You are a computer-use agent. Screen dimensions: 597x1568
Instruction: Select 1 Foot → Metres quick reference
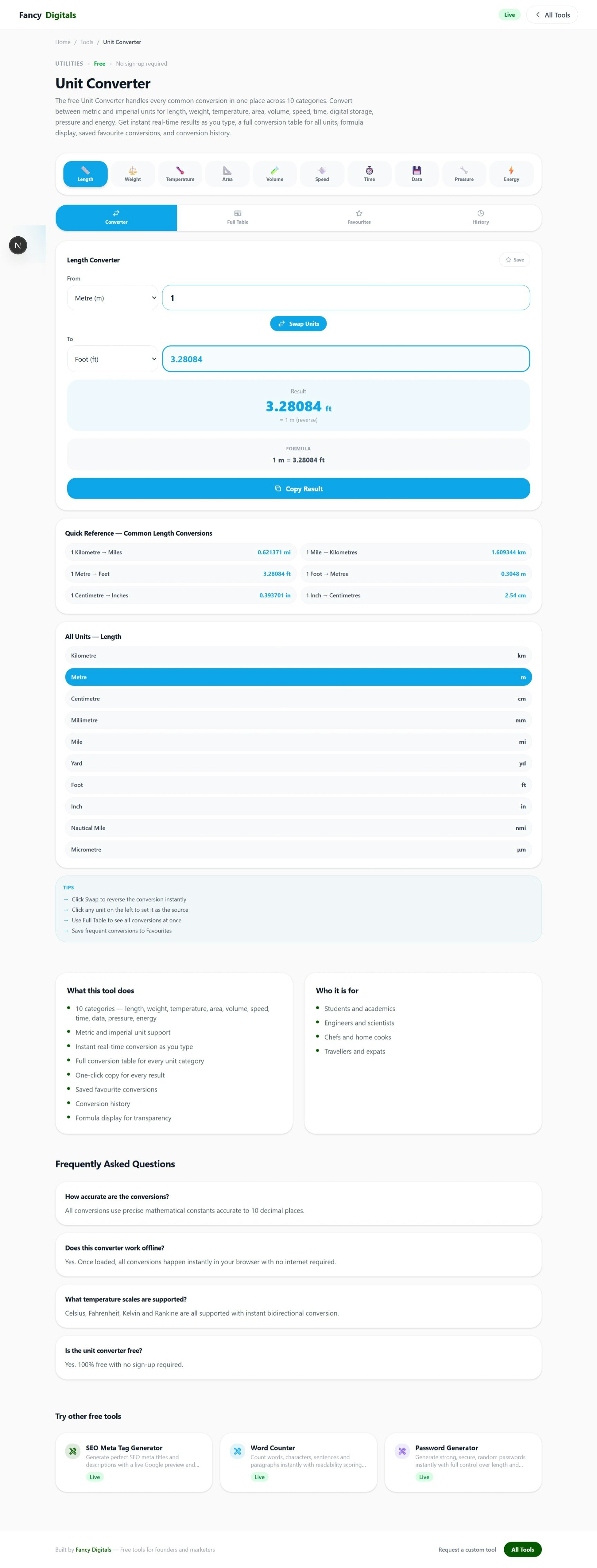[x=416, y=574]
